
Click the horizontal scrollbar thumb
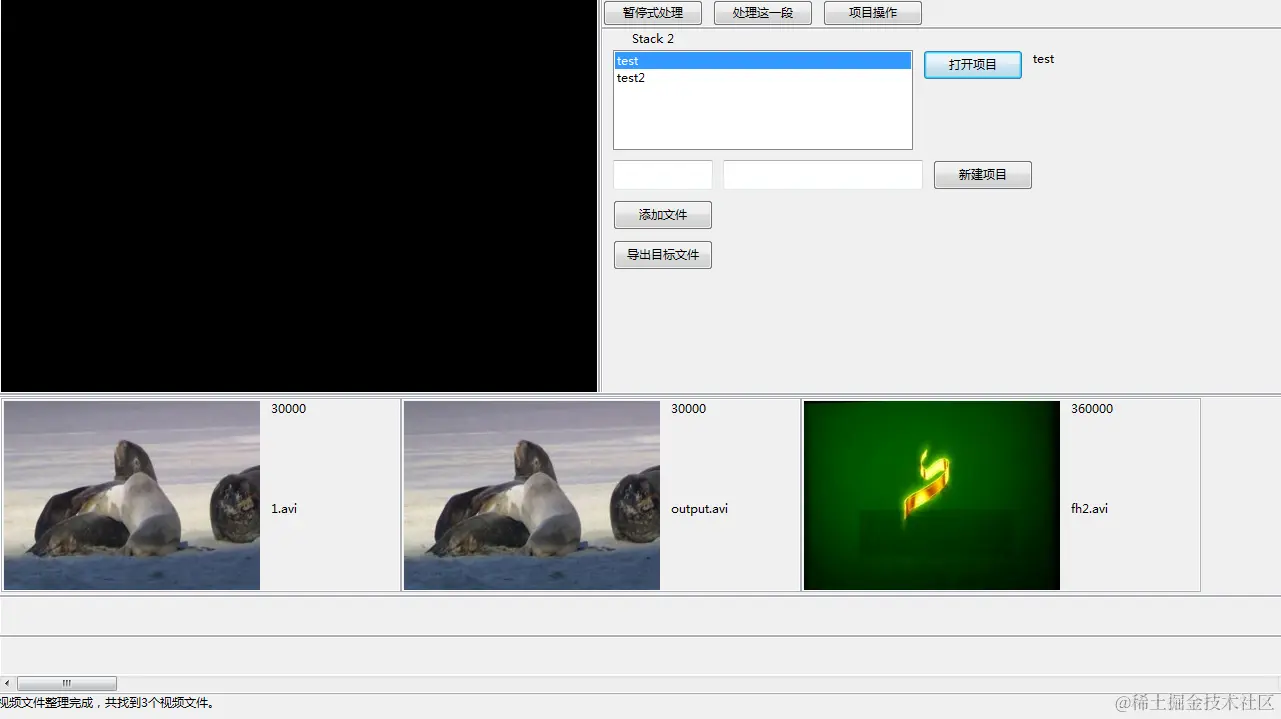click(66, 683)
